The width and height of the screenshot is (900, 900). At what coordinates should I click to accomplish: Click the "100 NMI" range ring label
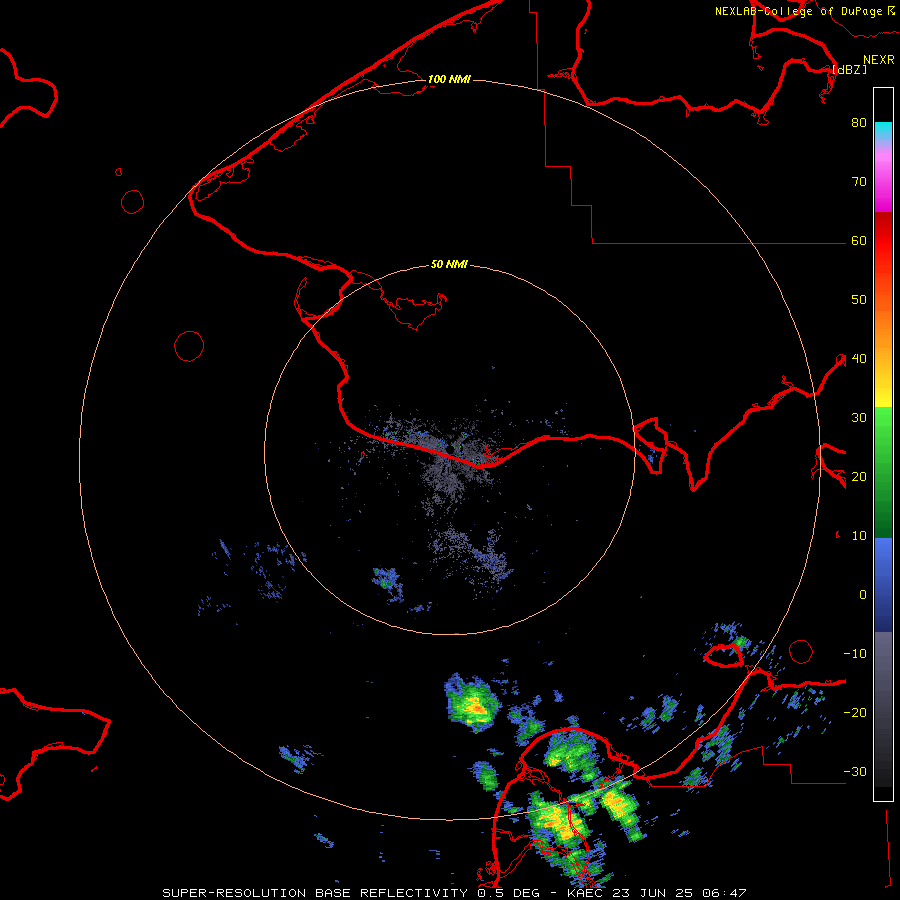pyautogui.click(x=449, y=79)
